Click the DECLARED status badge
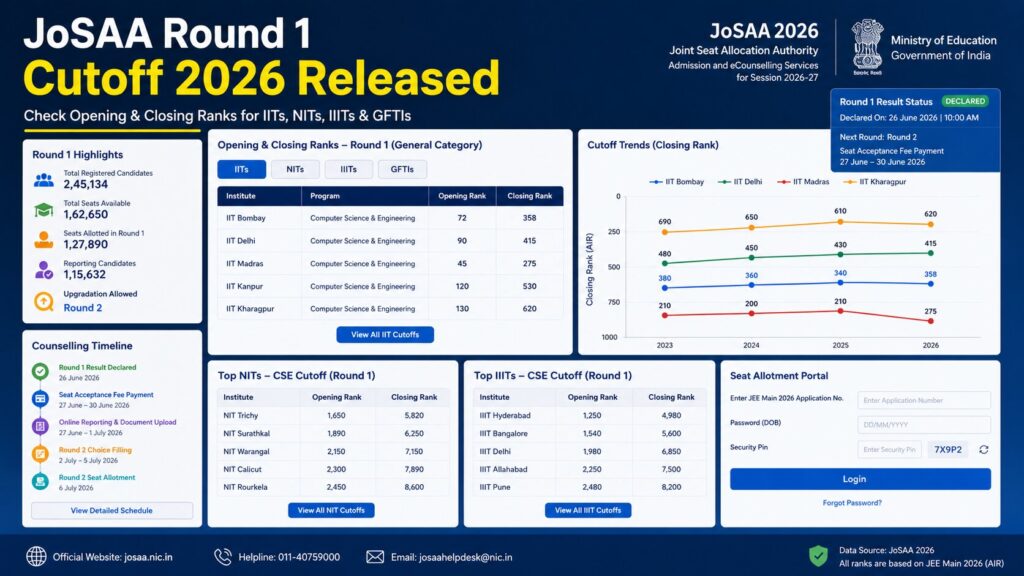The width and height of the screenshot is (1024, 576). 965,101
